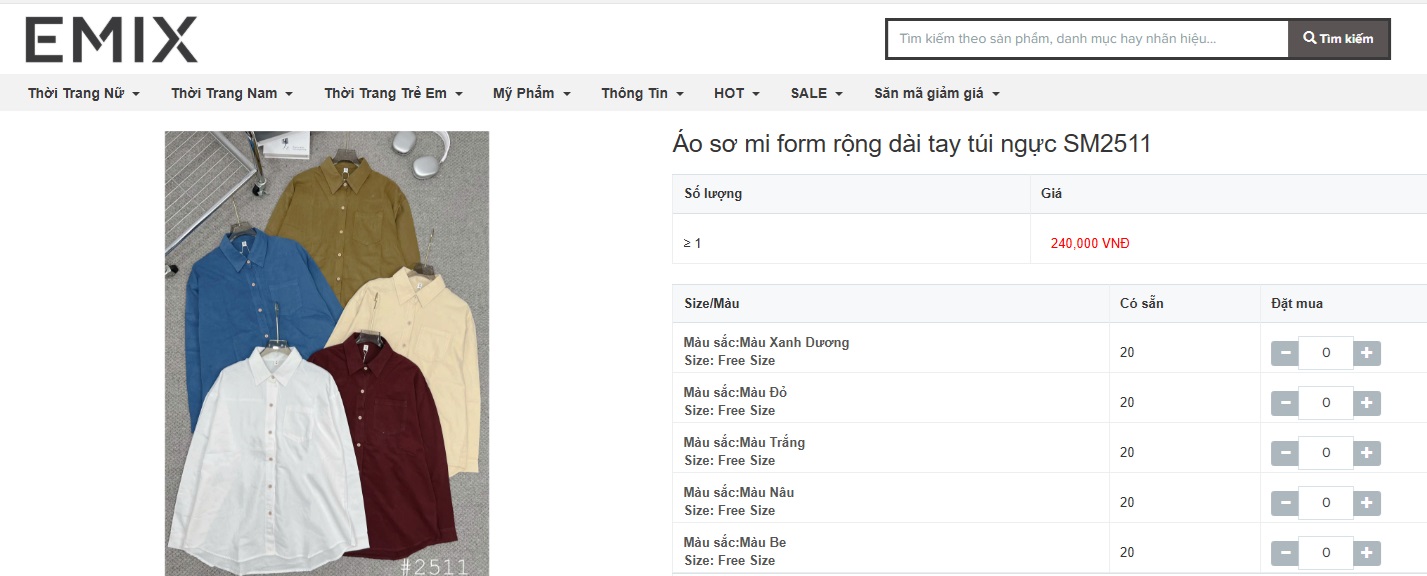Increase quantity for Màu Đỏ
Screen dimensions: 1427x576
[1367, 402]
